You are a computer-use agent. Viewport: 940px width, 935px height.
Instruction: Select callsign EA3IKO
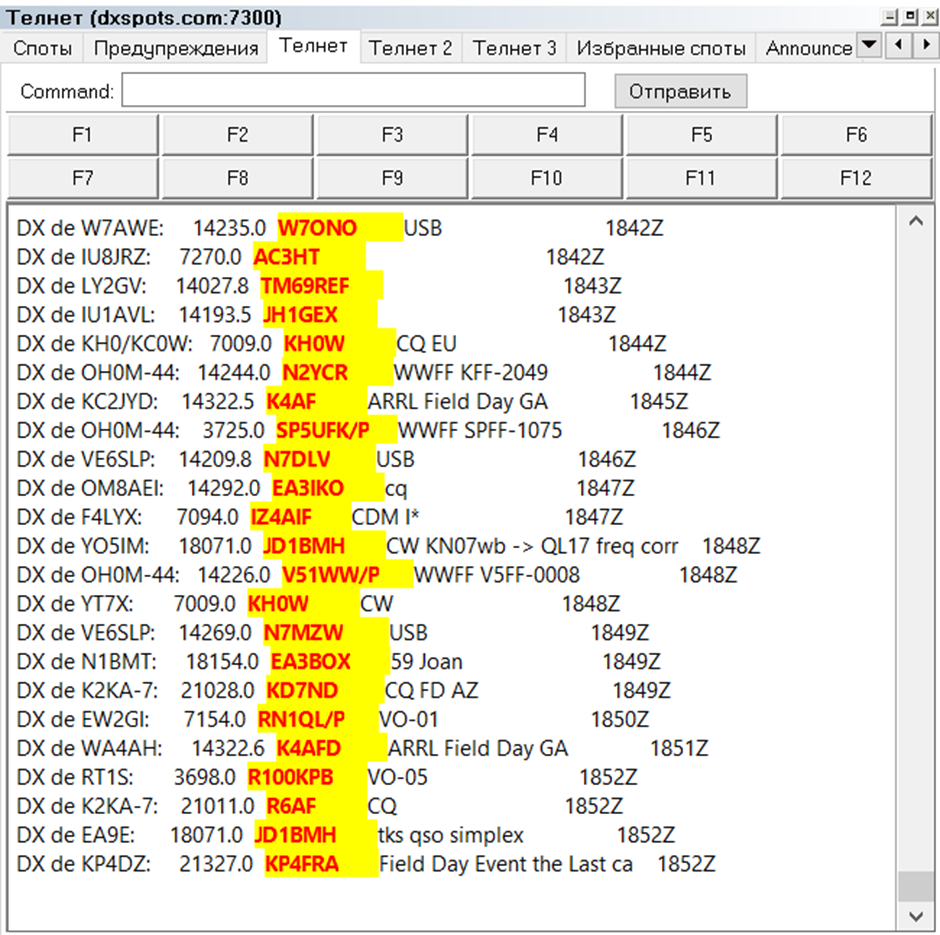[308, 488]
